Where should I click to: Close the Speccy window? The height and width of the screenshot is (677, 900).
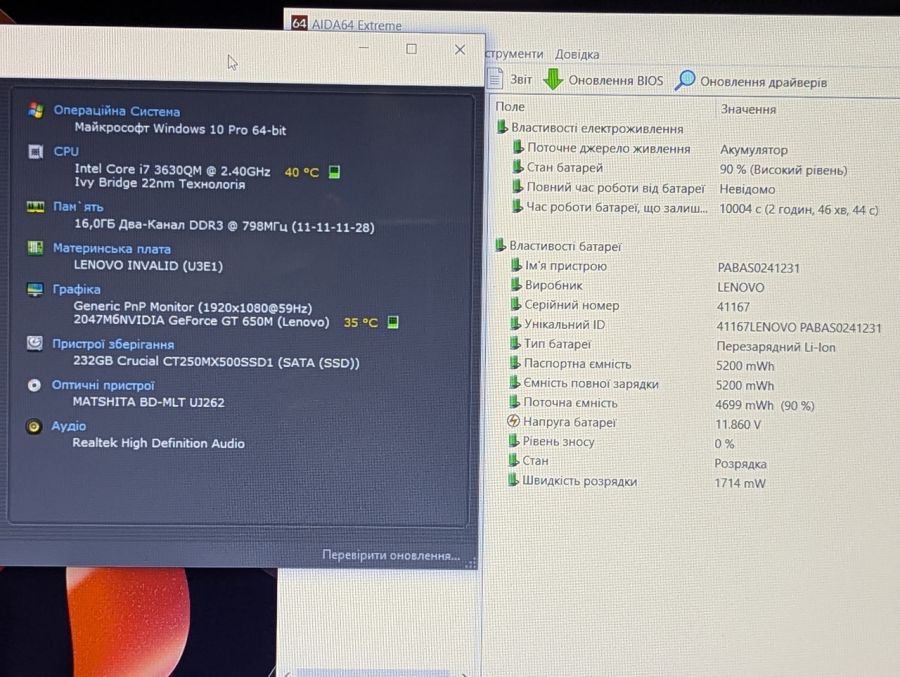(460, 50)
